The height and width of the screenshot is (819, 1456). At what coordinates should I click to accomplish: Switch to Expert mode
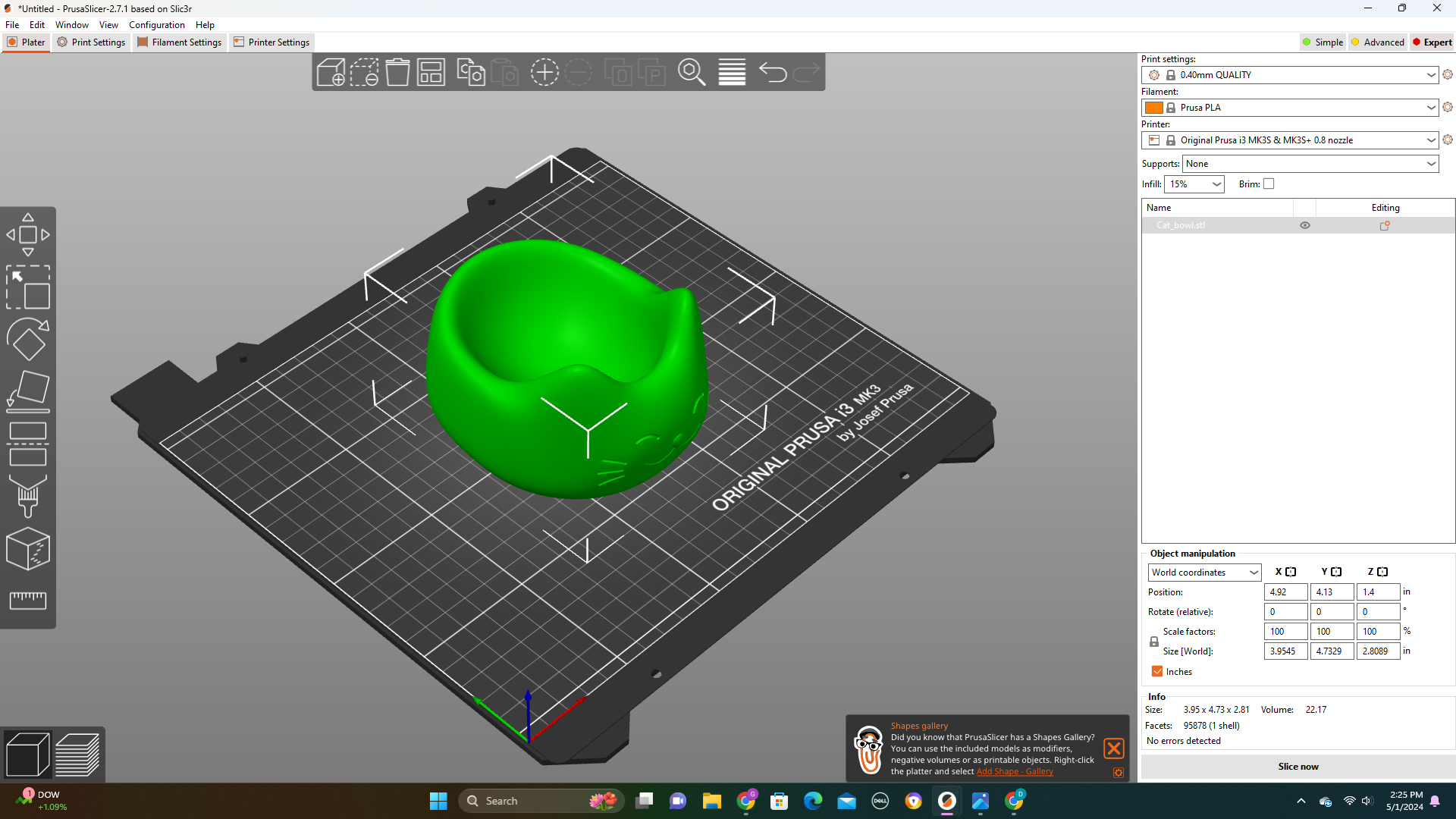click(x=1432, y=42)
